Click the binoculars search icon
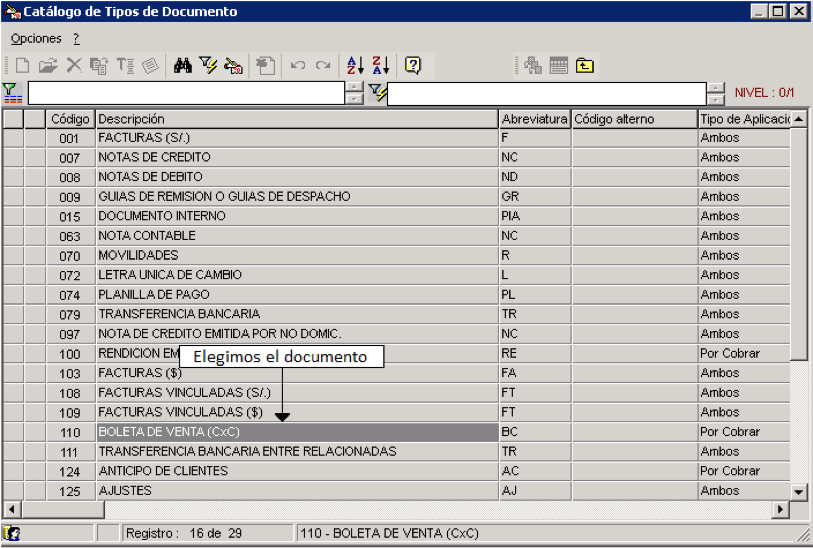 pyautogui.click(x=183, y=65)
